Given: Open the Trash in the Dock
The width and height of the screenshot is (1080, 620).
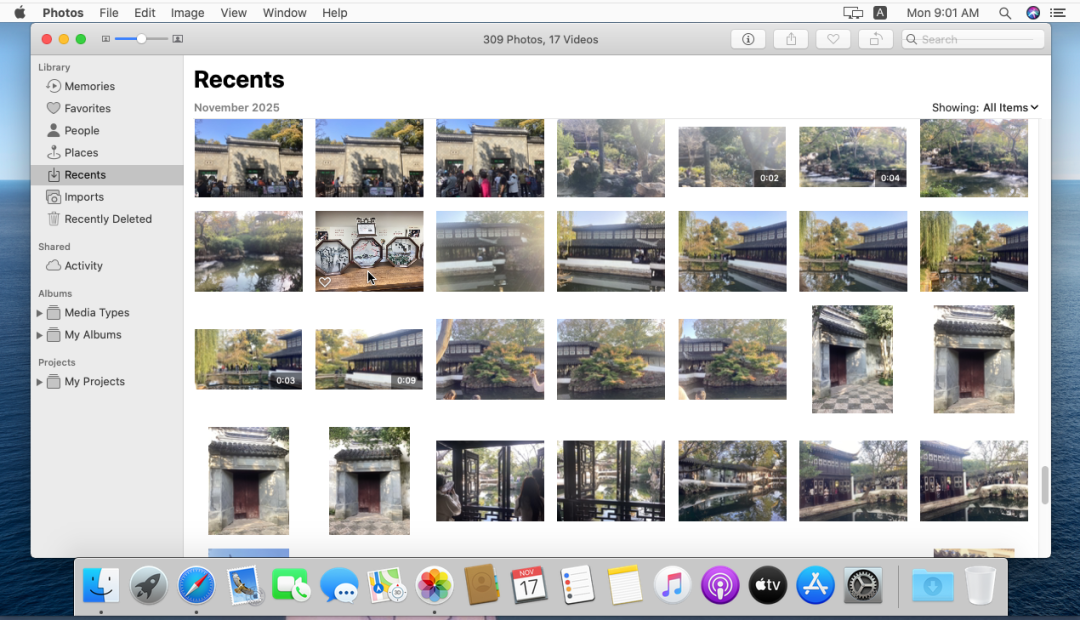Looking at the screenshot, I should coord(980,586).
